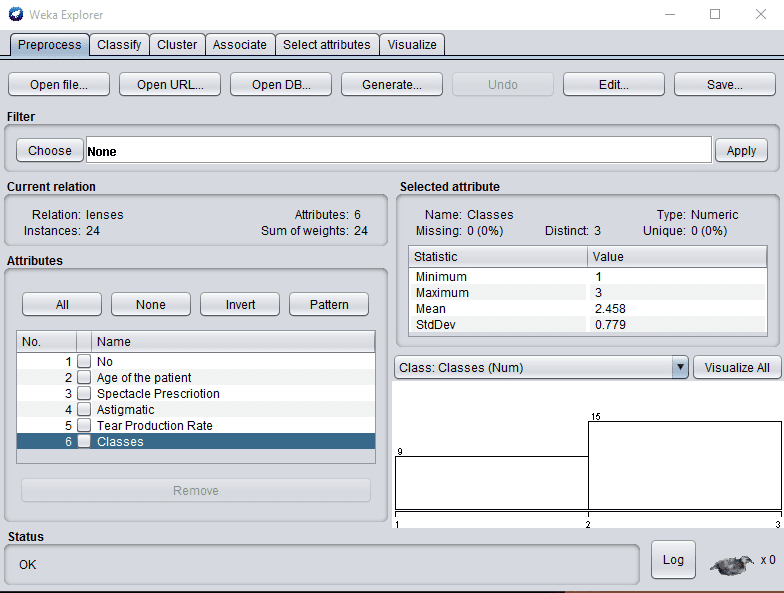Open the Associate tab
784x593 pixels.
pos(240,44)
